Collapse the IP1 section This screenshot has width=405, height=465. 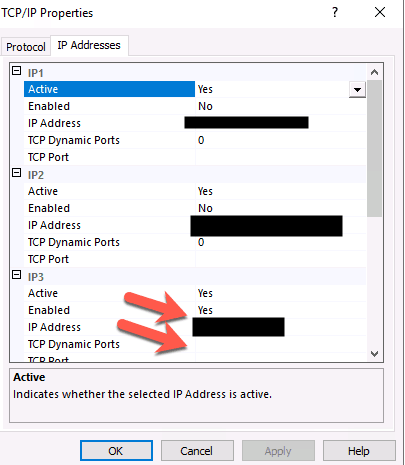tap(17, 71)
